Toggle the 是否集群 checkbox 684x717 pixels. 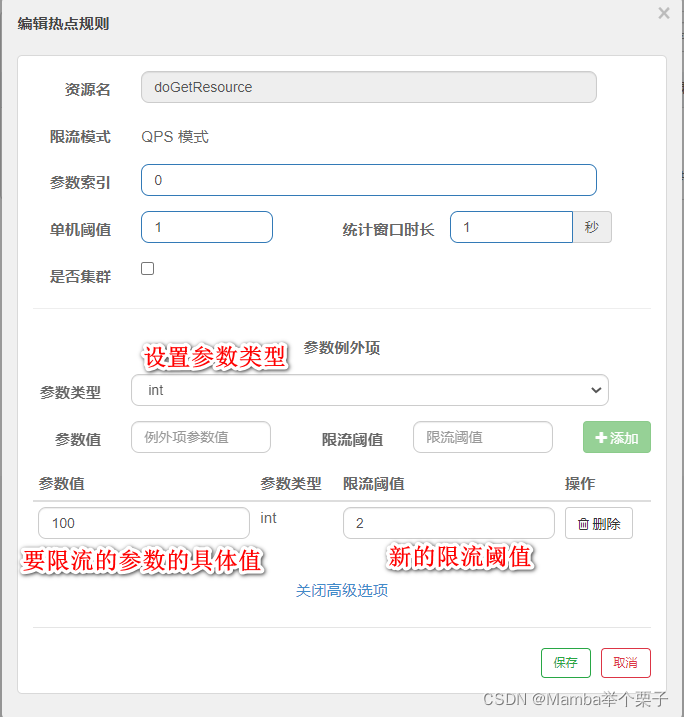coord(147,268)
